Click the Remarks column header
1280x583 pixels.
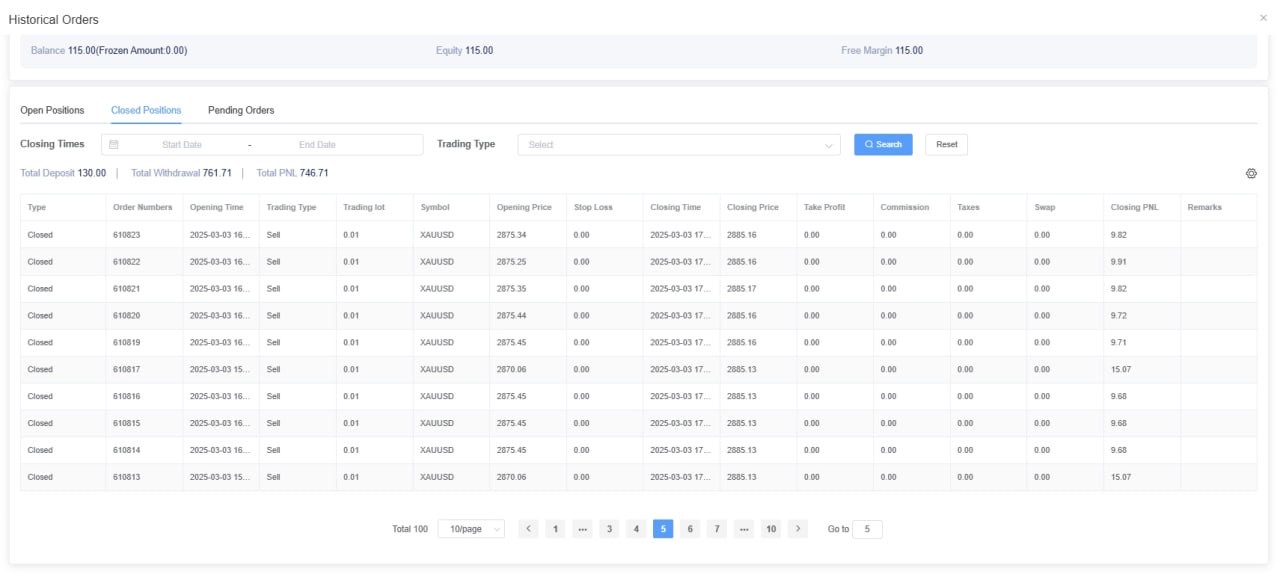[1219, 208]
